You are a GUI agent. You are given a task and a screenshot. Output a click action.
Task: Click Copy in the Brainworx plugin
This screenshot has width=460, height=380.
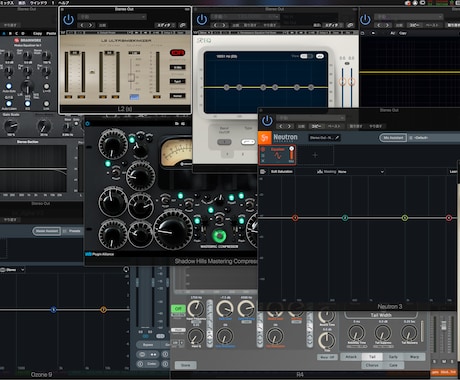point(37,33)
